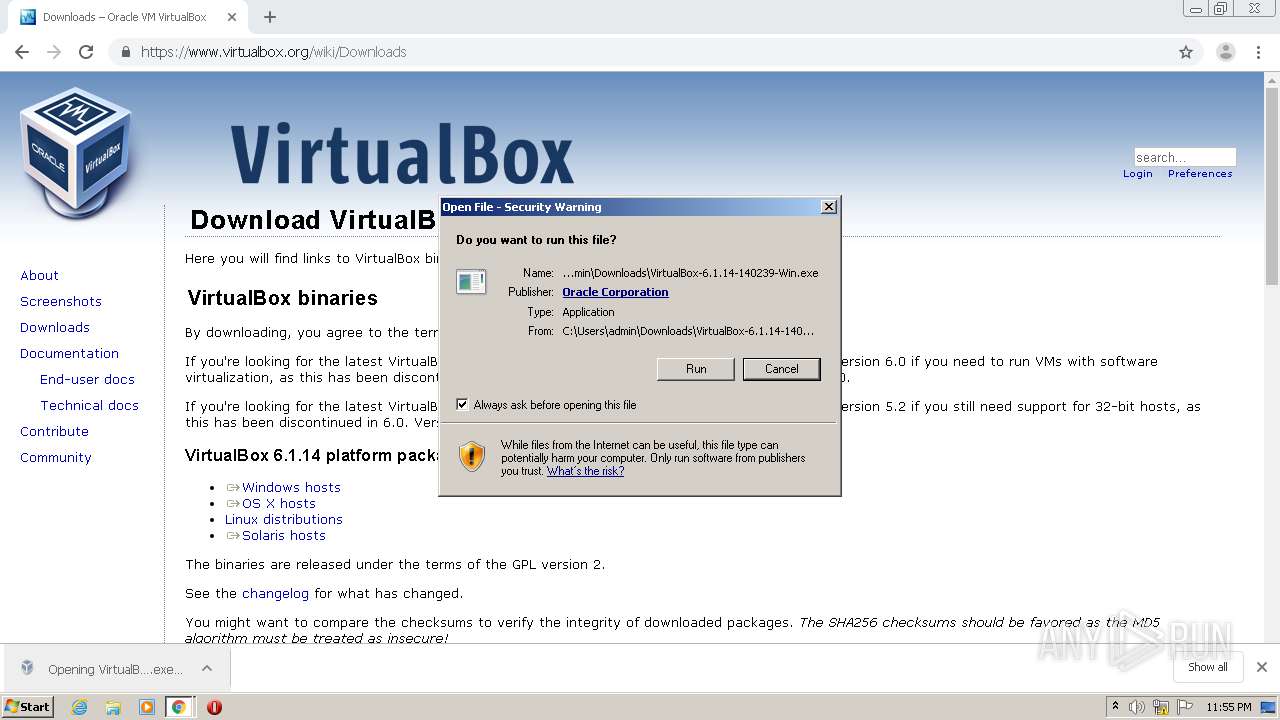The height and width of the screenshot is (720, 1280).
Task: Click the security warning shield icon
Action: click(472, 456)
